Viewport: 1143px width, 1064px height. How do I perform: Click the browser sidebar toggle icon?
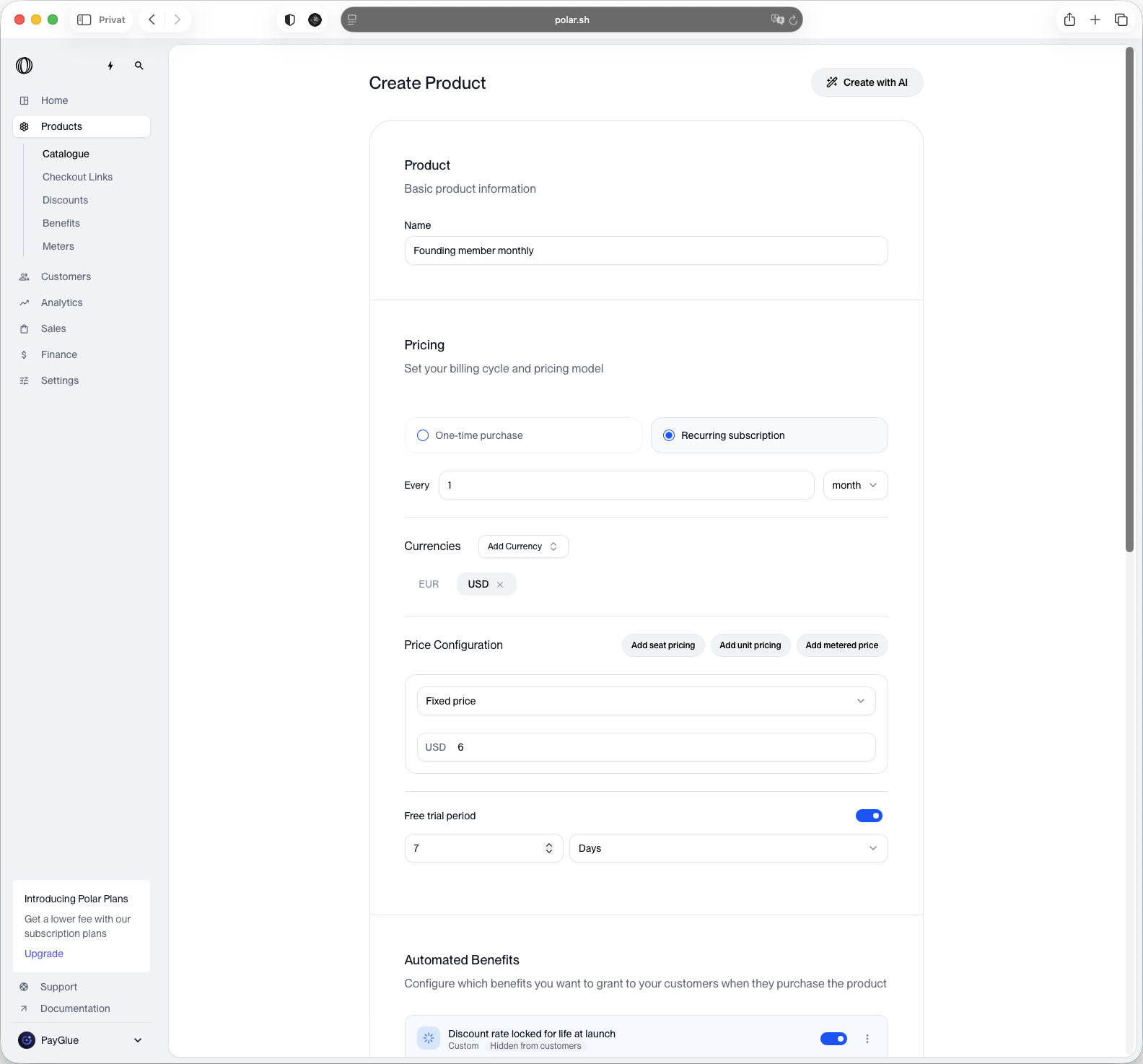pyautogui.click(x=84, y=19)
